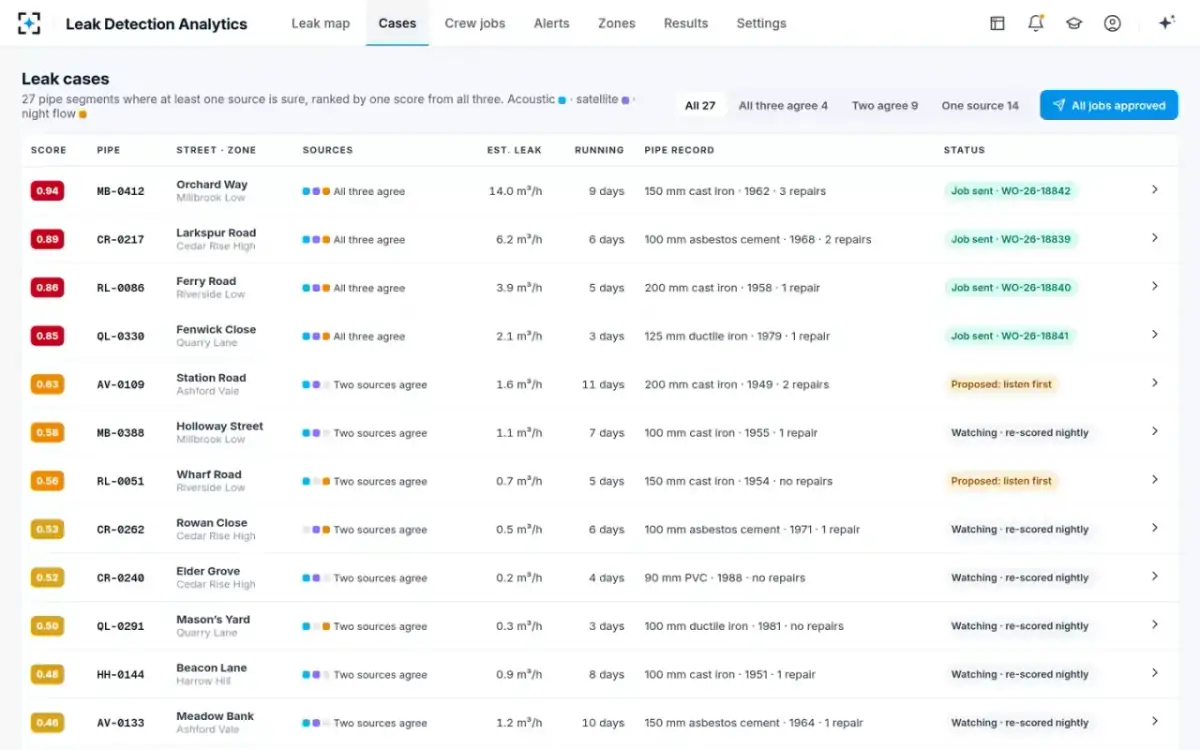1200x750 pixels.
Task: Click the Elder Grove street name
Action: (x=208, y=571)
